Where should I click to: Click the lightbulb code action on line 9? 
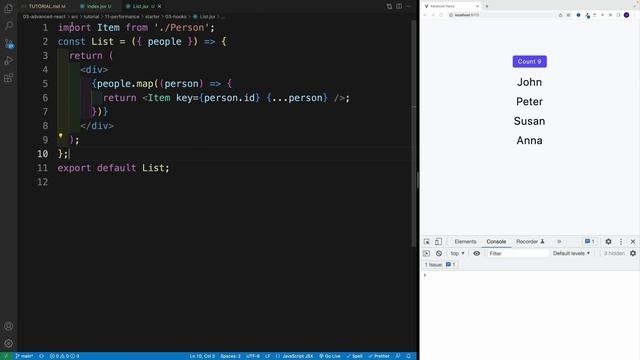(x=60, y=136)
